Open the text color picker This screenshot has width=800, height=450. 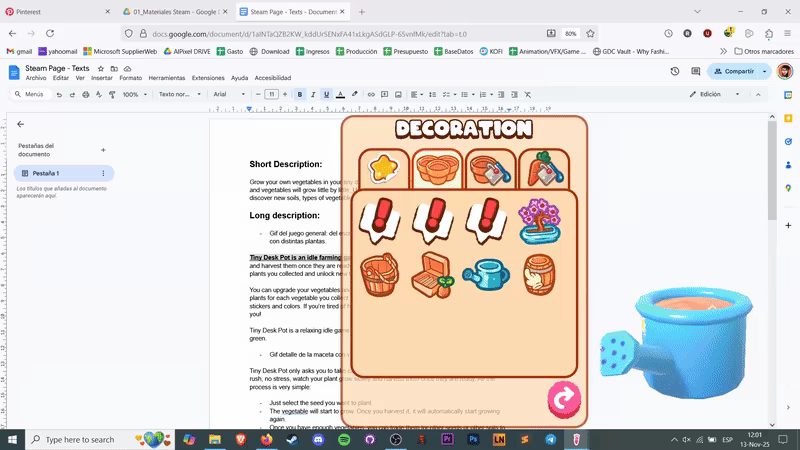coord(340,94)
